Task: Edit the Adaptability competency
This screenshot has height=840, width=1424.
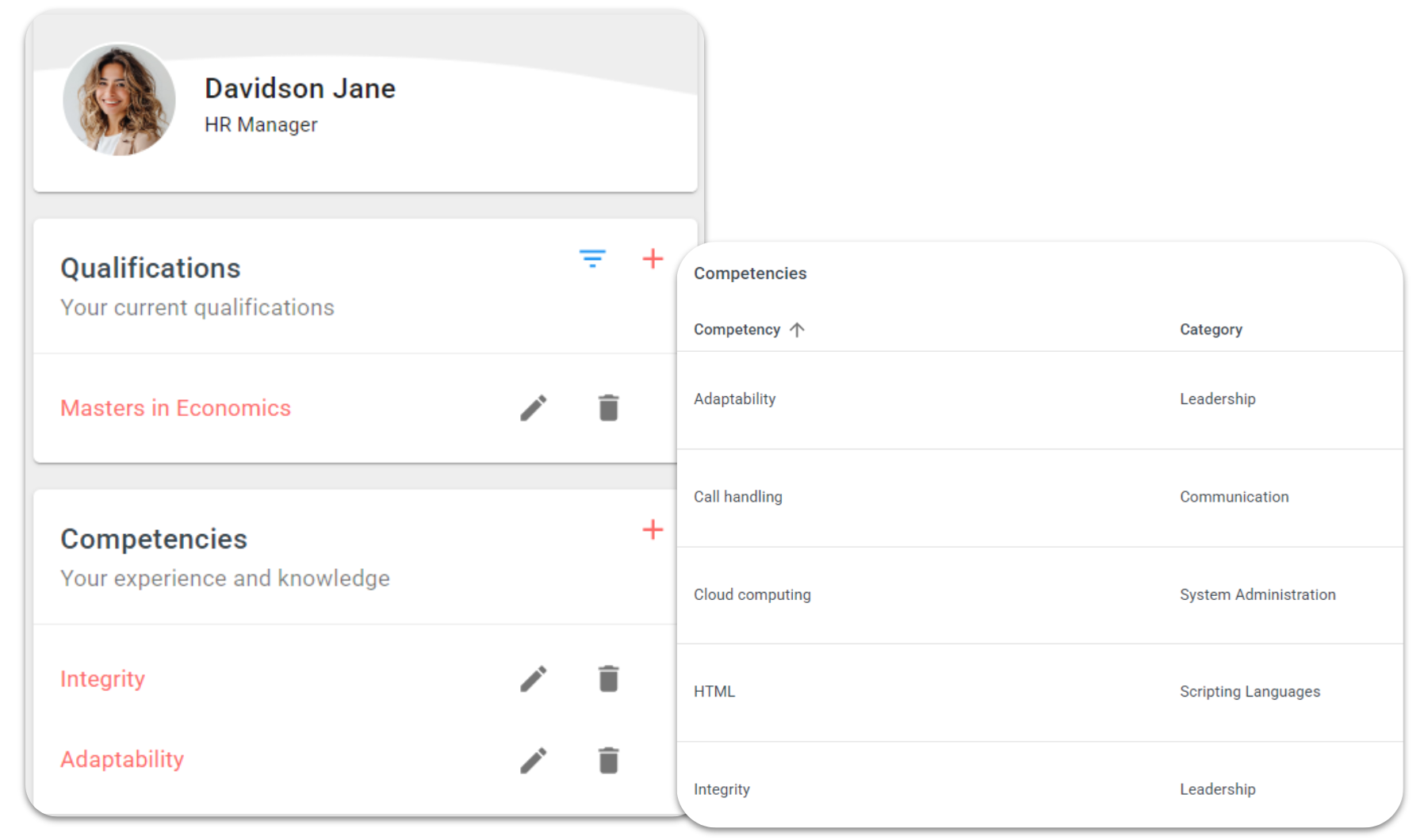Action: click(x=533, y=760)
